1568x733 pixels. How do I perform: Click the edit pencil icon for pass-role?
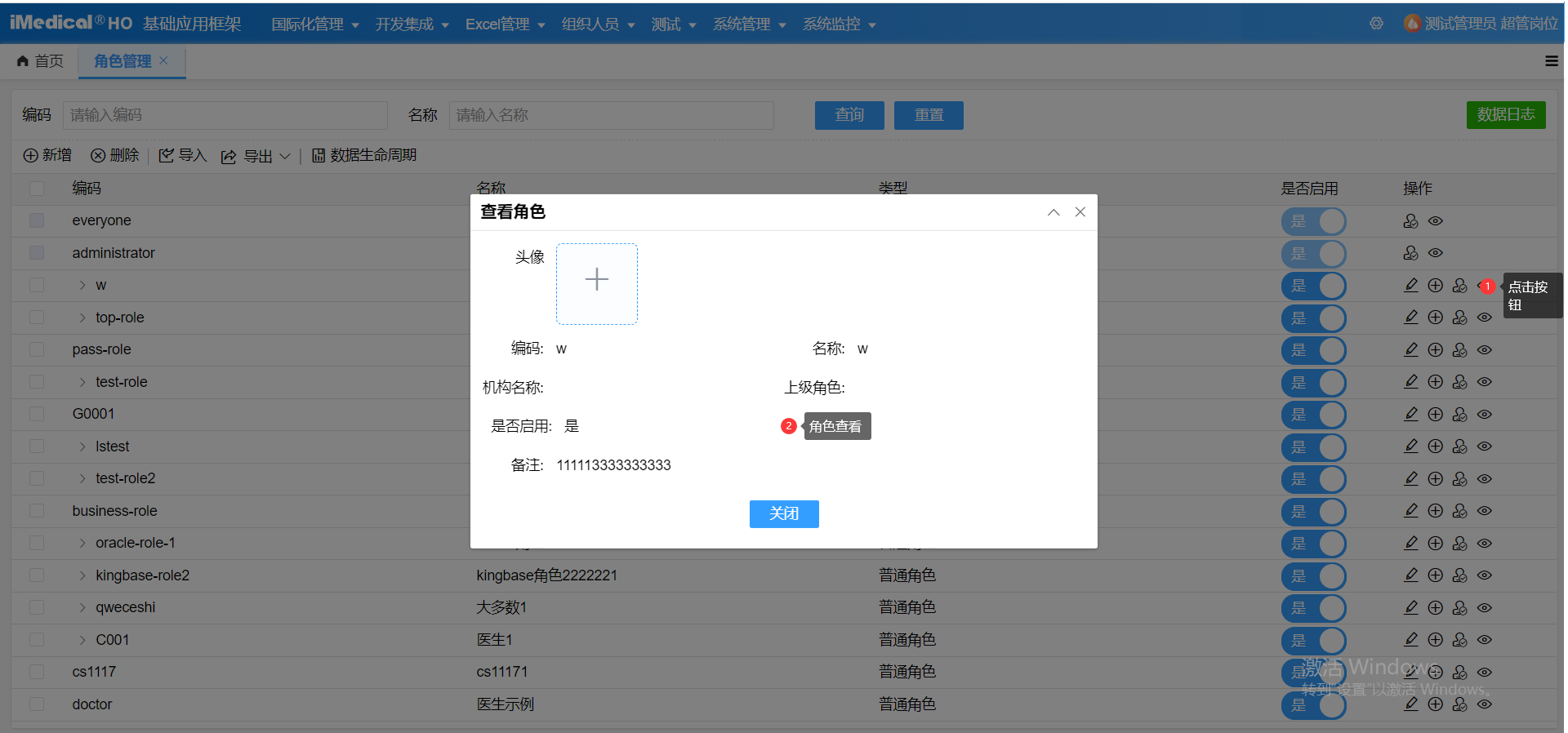tap(1411, 349)
